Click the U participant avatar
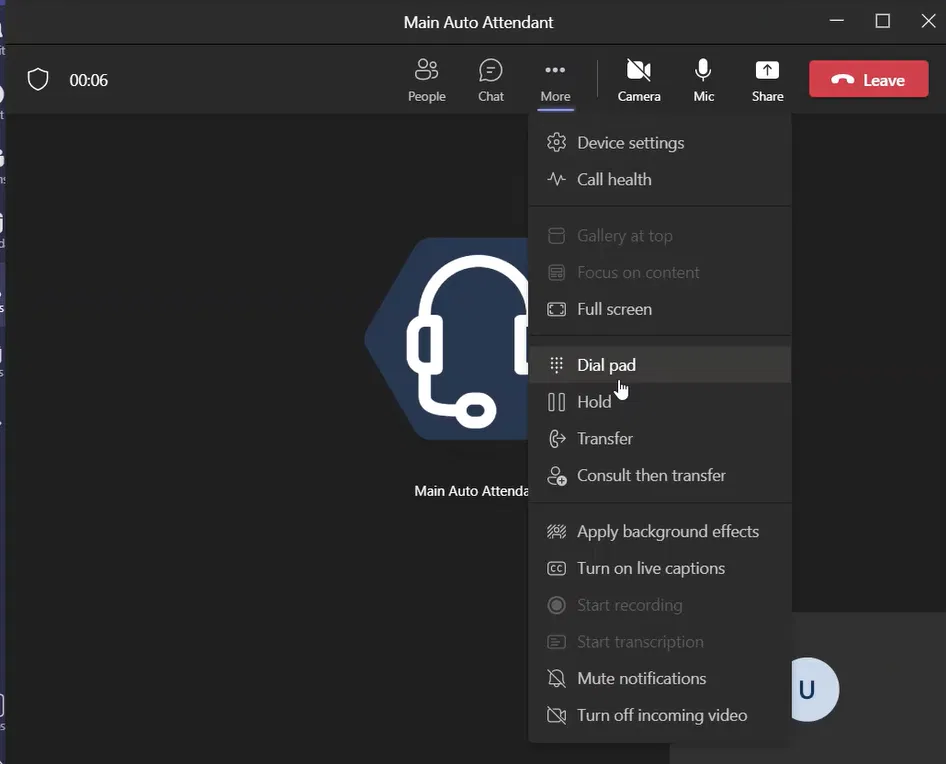Screen dimensions: 946x764 tap(812, 690)
